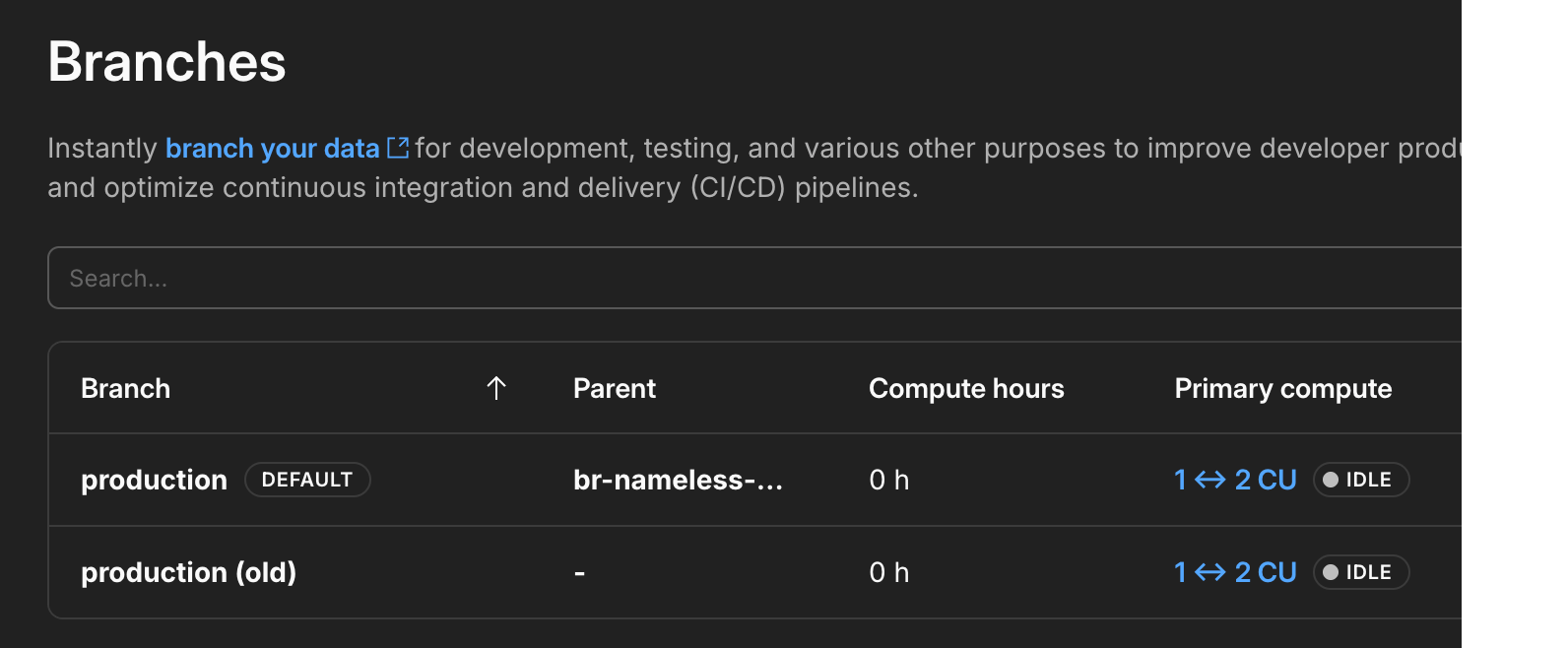Click the autoscaling arrows icon on production (old) row
Viewport: 1568px width, 648px height.
click(x=1209, y=572)
